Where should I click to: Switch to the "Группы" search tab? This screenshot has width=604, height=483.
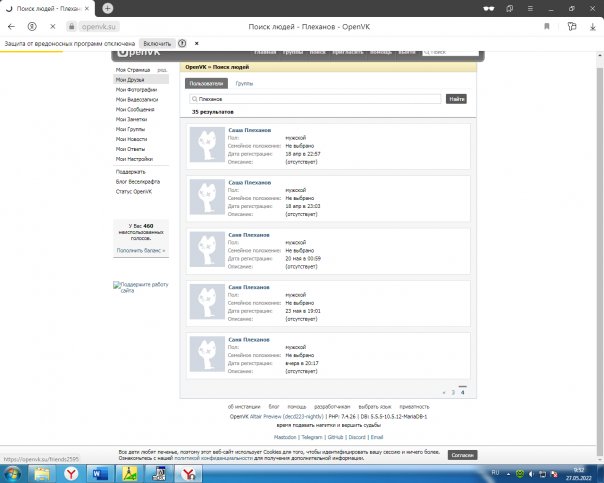(244, 83)
